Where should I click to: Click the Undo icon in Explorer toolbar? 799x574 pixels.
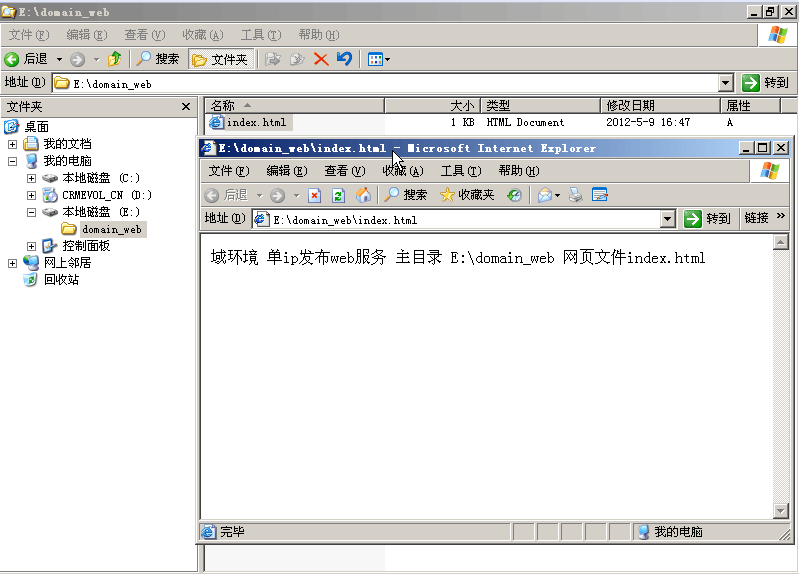pyautogui.click(x=344, y=59)
